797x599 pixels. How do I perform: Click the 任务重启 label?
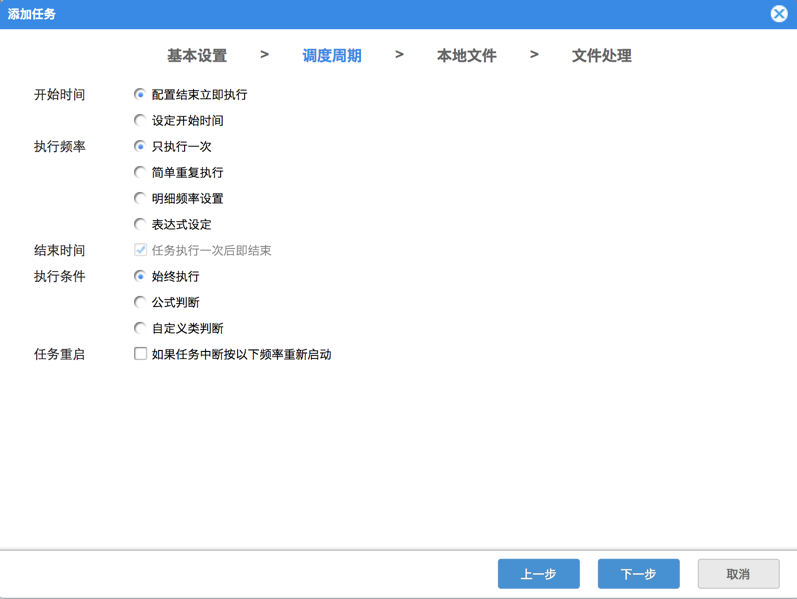(59, 354)
